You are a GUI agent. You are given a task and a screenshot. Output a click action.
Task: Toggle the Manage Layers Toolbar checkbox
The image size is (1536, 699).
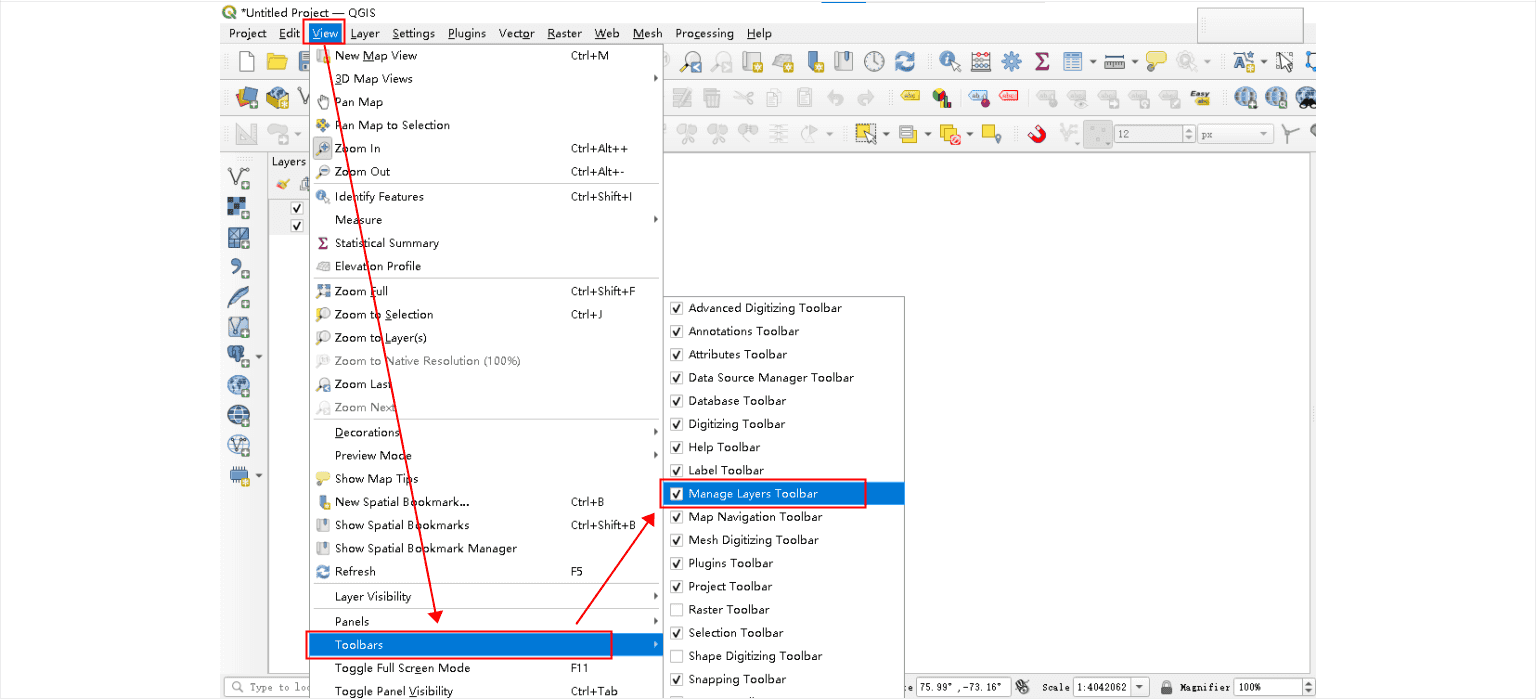(x=677, y=494)
